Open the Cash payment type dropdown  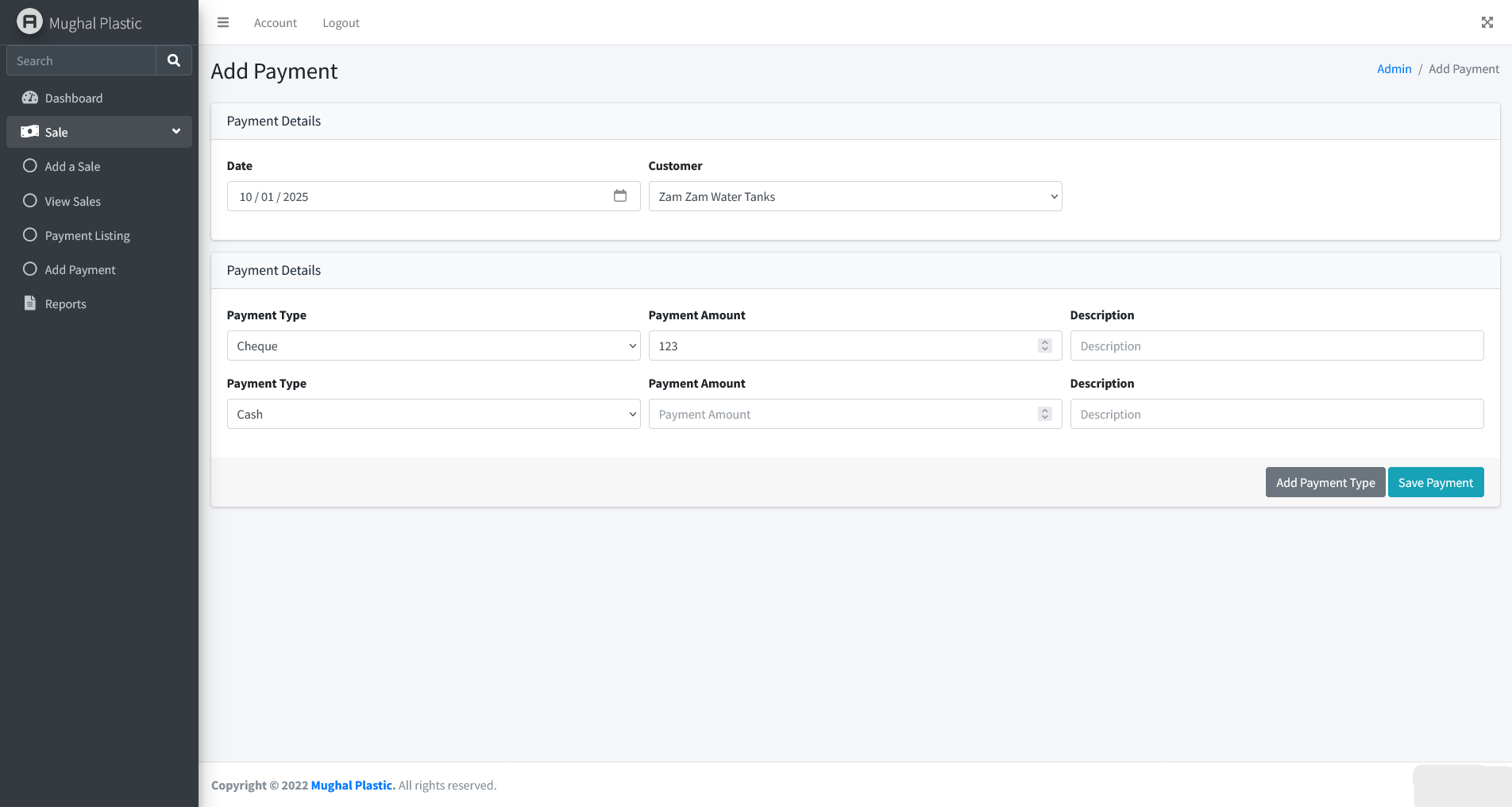pos(433,415)
